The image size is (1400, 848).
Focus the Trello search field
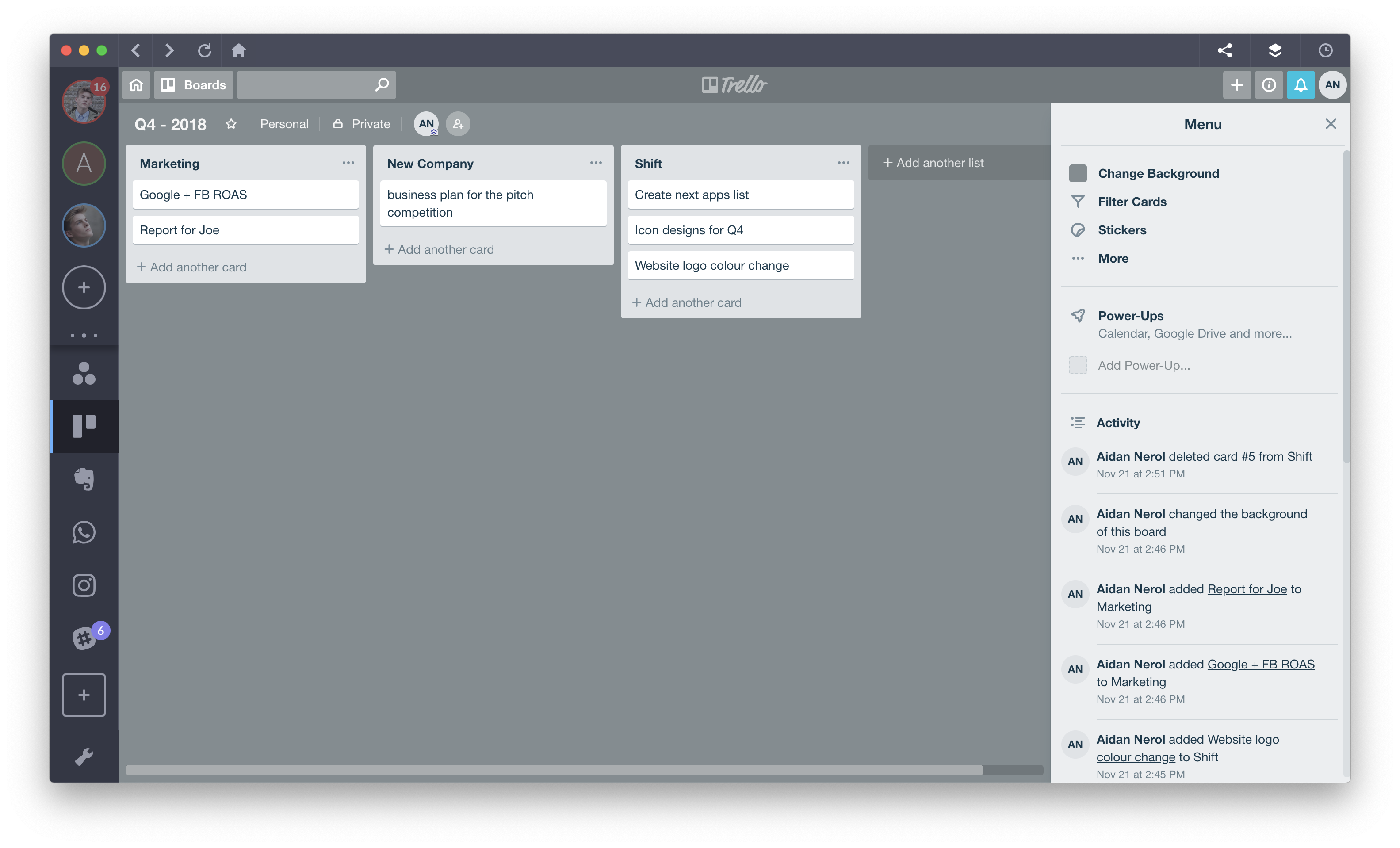[x=316, y=84]
